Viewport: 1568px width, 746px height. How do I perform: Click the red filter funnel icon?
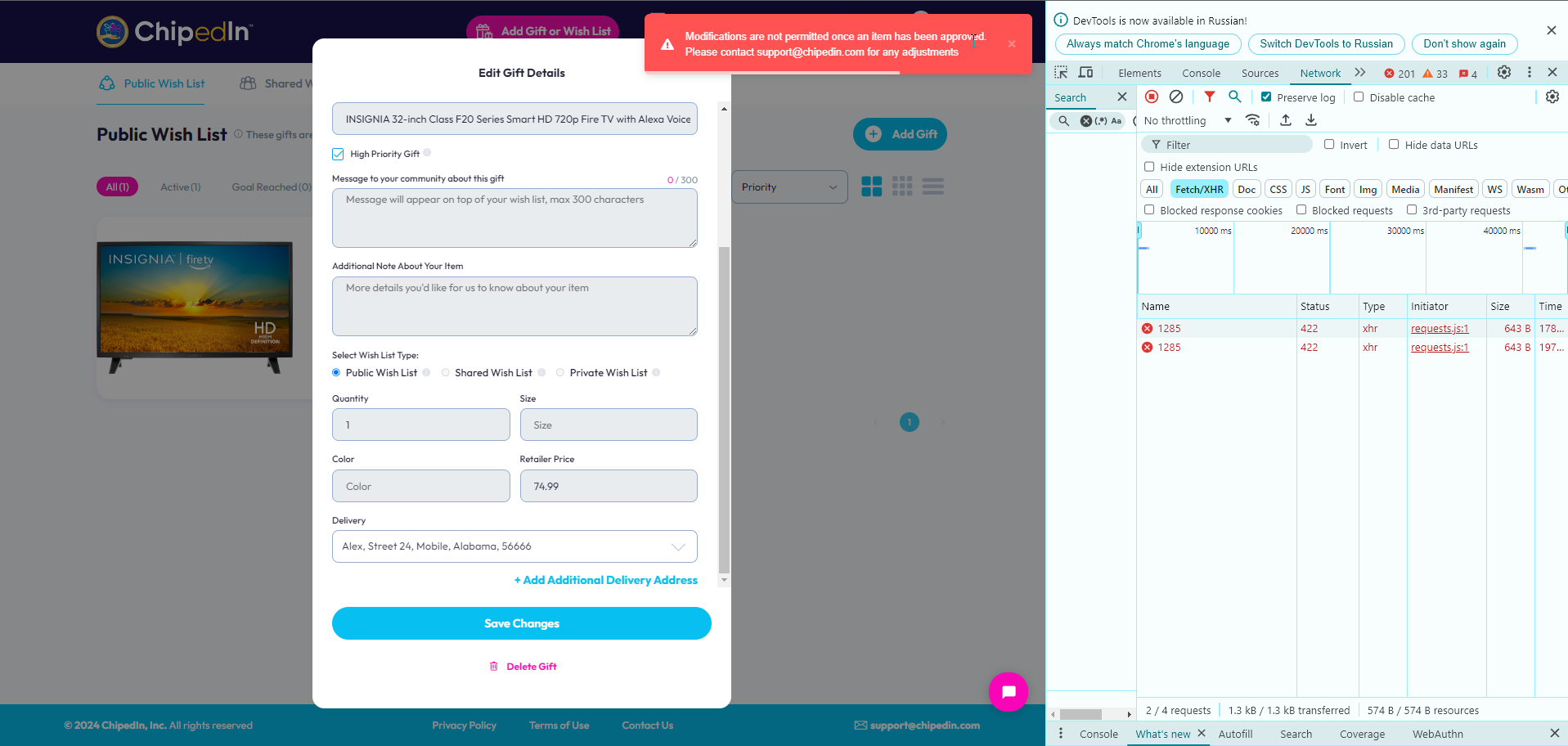pyautogui.click(x=1209, y=97)
